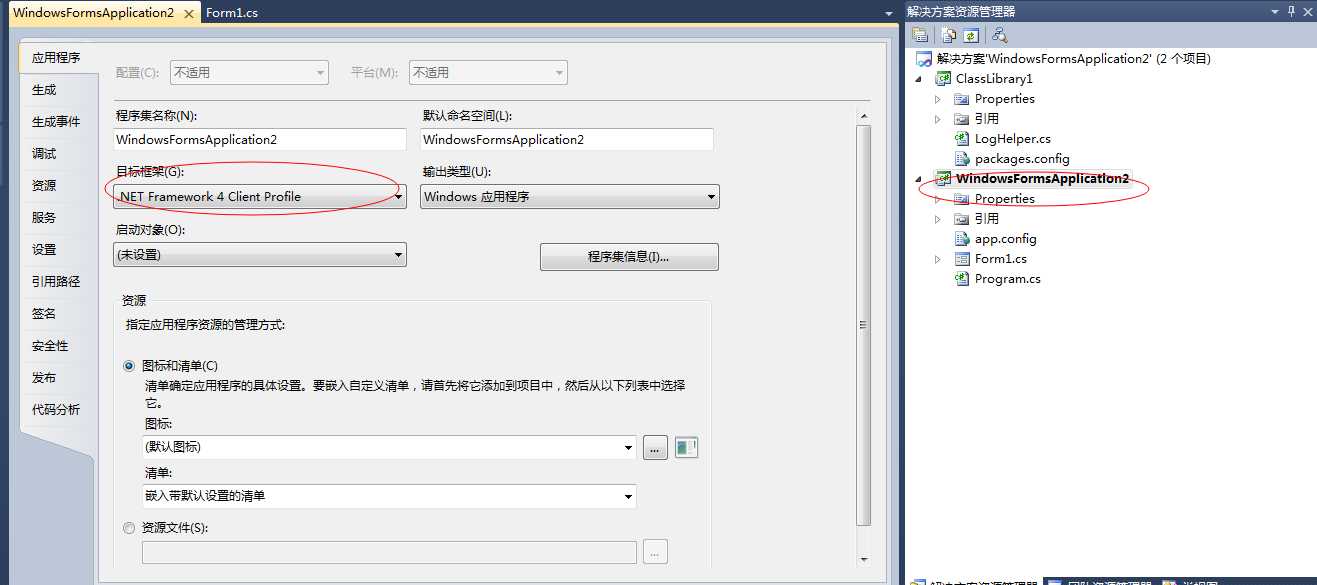Image resolution: width=1317 pixels, height=585 pixels.
Task: Click the magnifier icon in Solution Explorer toolbar
Action: pos(999,35)
